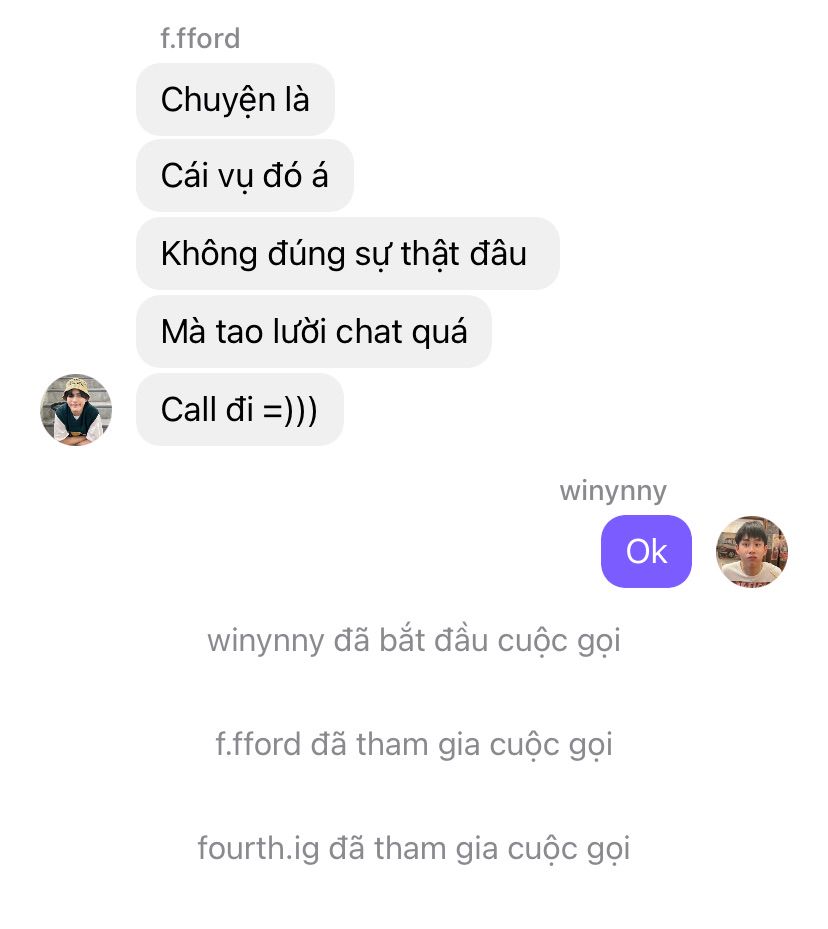828x929 pixels.
Task: Tap the 'Mà tao lười chat quá' bubble
Action: coord(314,331)
